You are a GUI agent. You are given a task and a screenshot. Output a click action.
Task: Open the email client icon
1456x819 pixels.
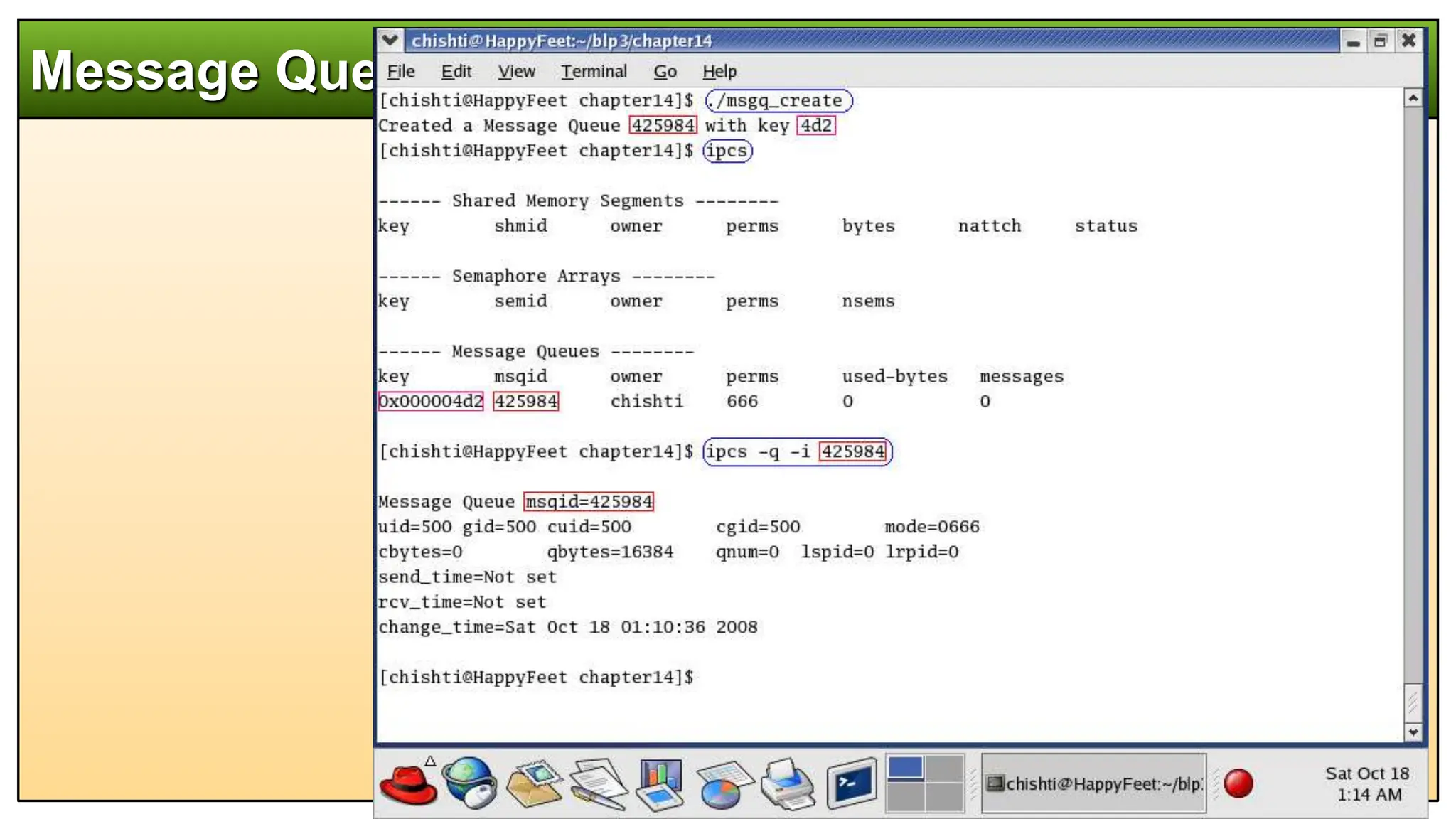tap(533, 783)
